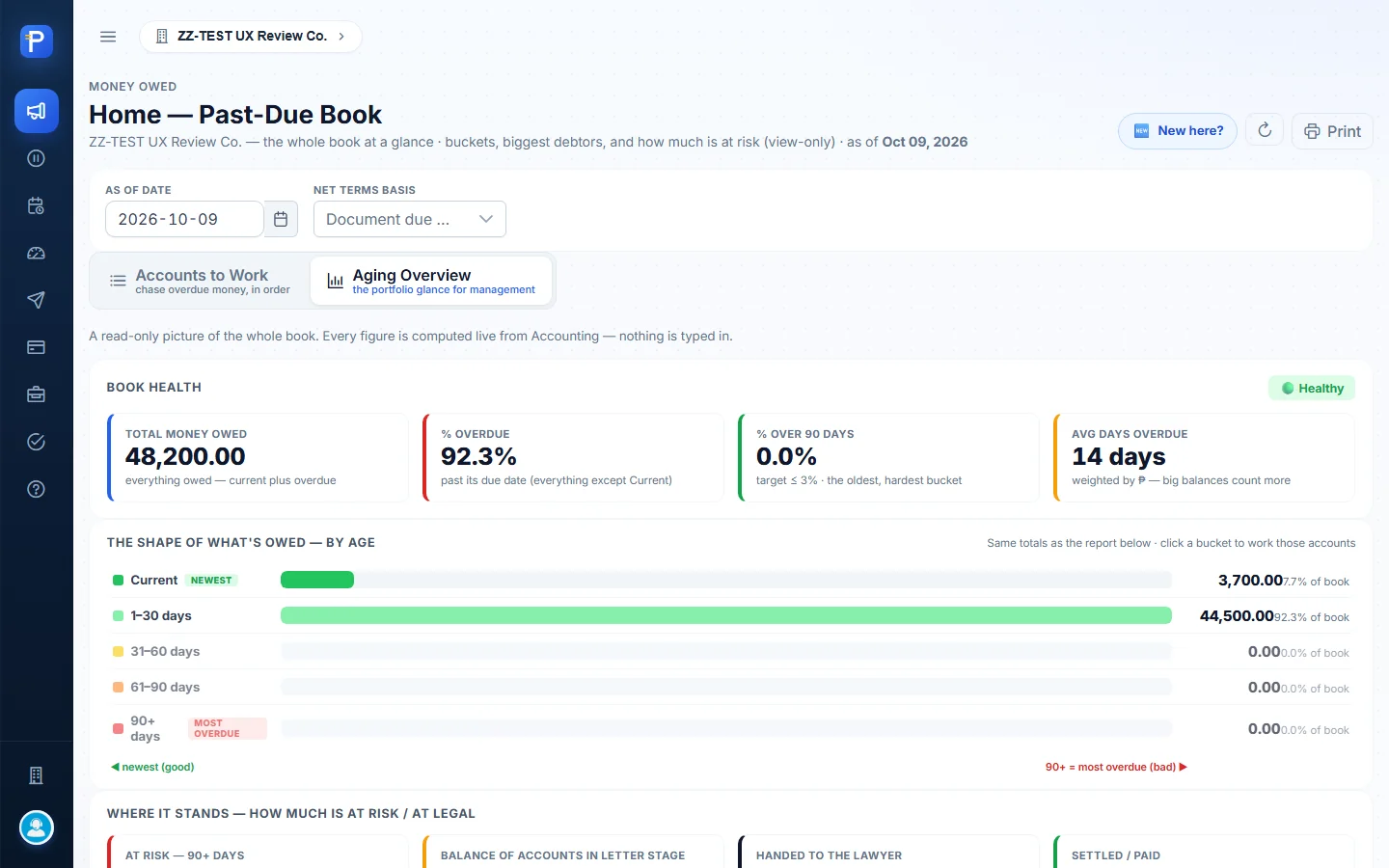The width and height of the screenshot is (1389, 868).
Task: Click the Handed to the Lawyer card
Action: tap(888, 852)
